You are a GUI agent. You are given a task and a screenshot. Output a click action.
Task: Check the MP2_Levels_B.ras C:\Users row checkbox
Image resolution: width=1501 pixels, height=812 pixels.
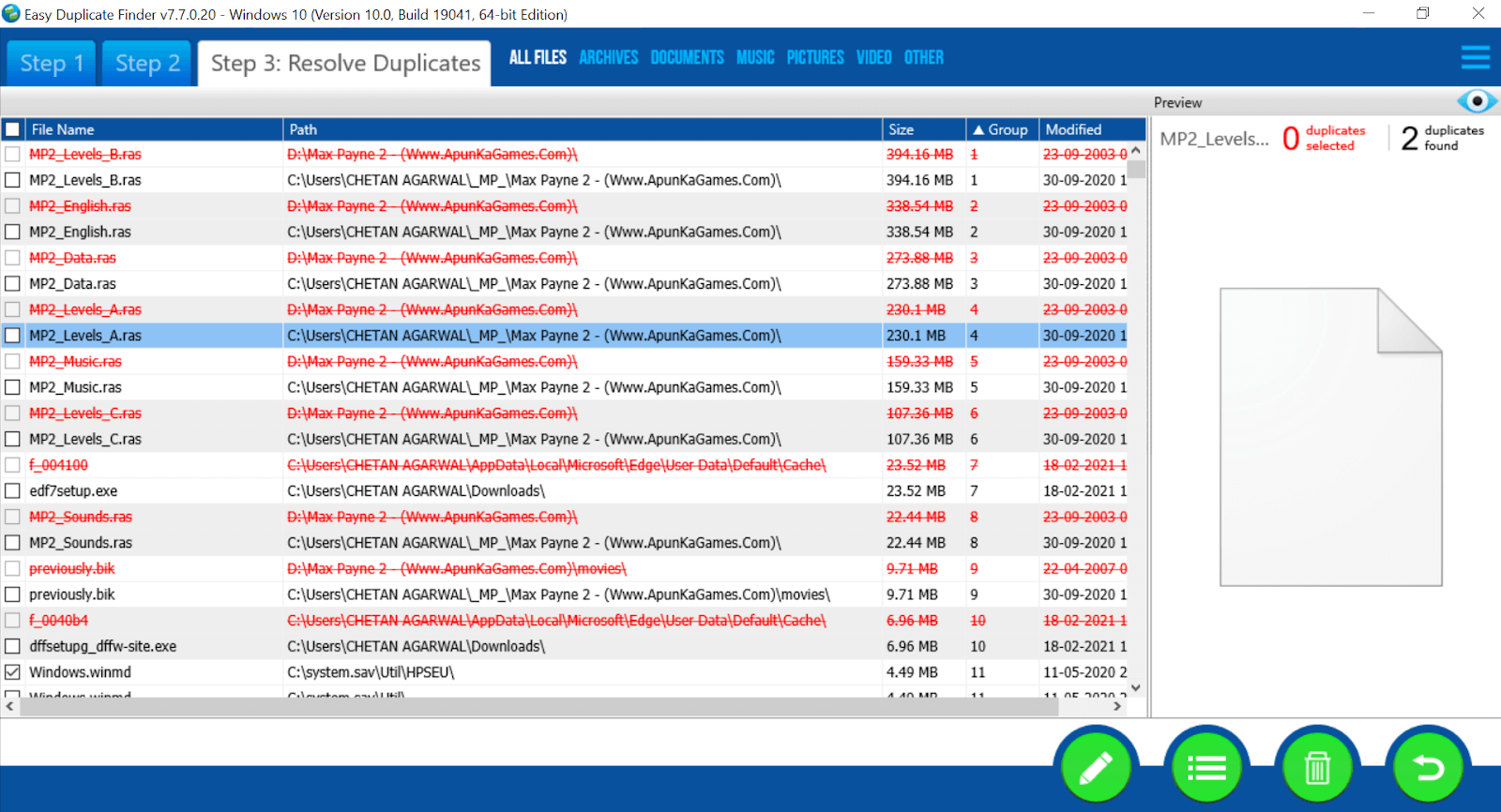click(12, 180)
